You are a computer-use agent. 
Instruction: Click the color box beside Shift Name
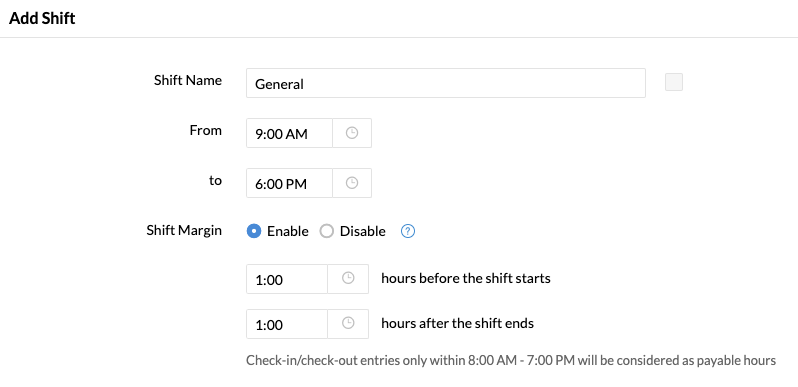674,82
